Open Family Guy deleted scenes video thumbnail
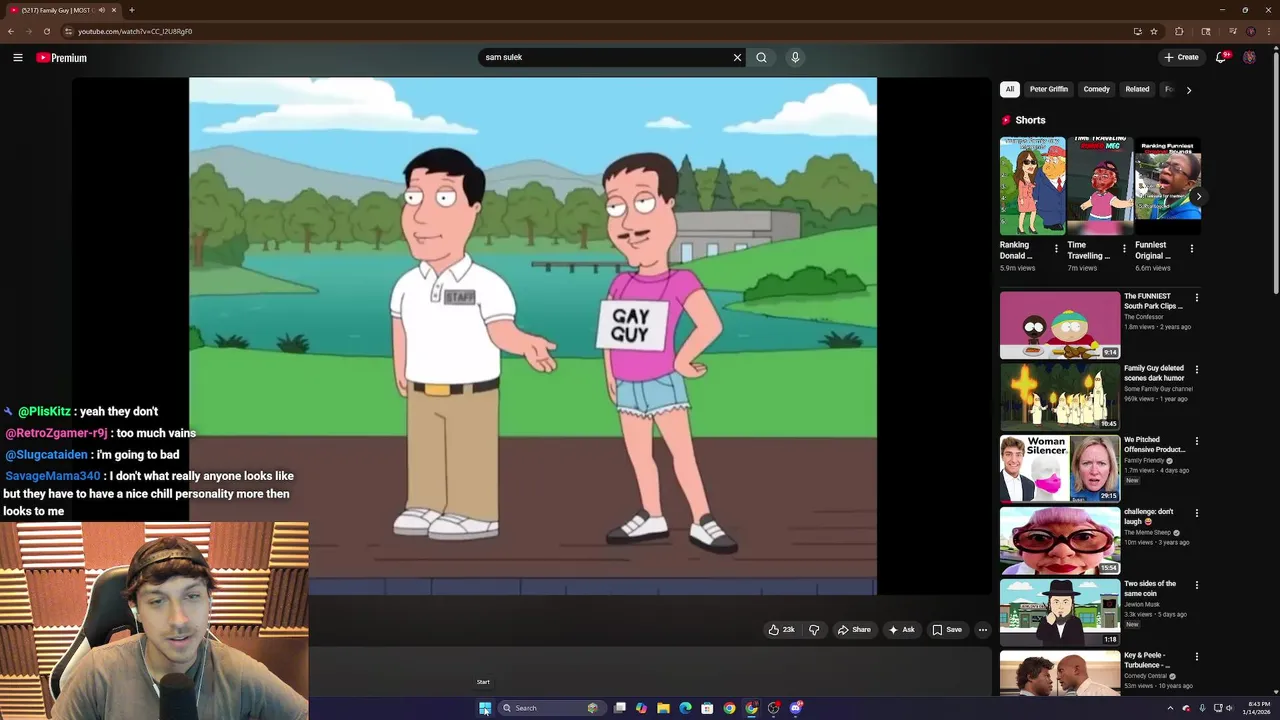This screenshot has width=1280, height=720. 1060,397
